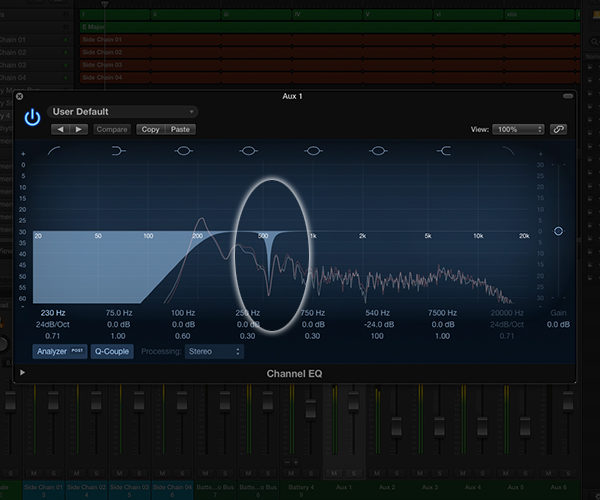
Task: Click the mixer wide channel plus button
Action: coord(296,462)
